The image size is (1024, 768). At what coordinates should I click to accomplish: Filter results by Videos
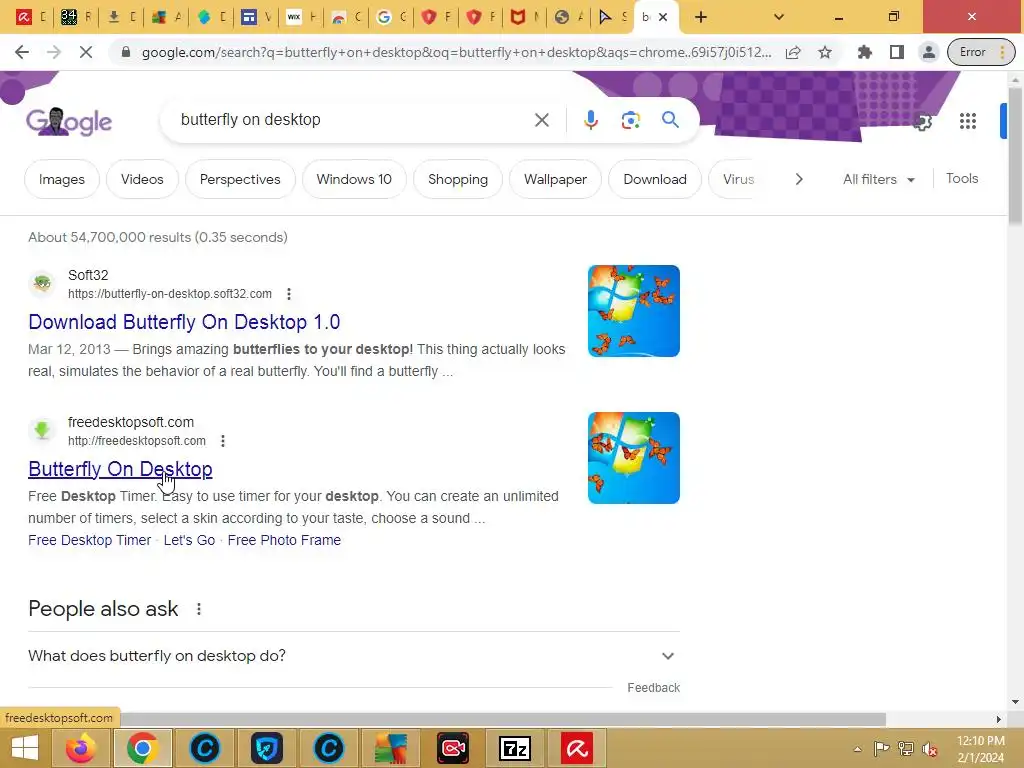tap(142, 179)
